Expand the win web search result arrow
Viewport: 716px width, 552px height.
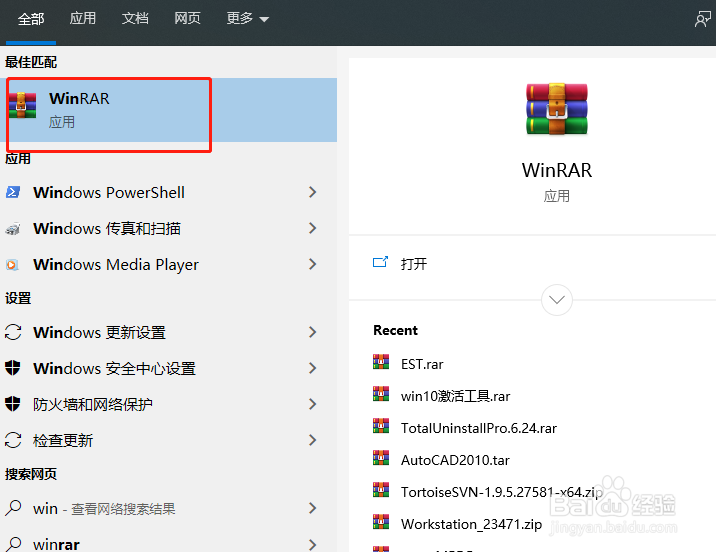click(x=312, y=508)
